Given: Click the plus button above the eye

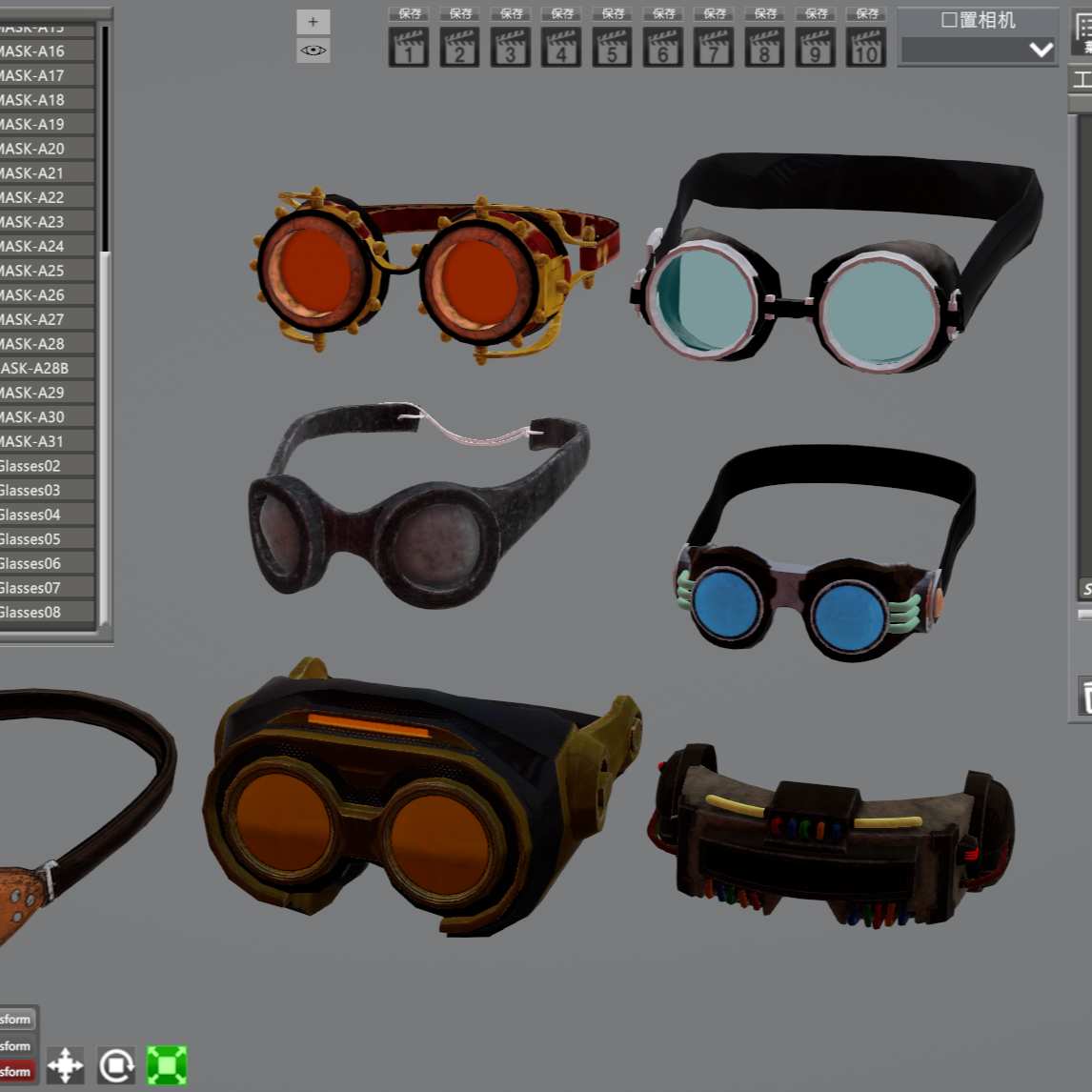Looking at the screenshot, I should [313, 22].
